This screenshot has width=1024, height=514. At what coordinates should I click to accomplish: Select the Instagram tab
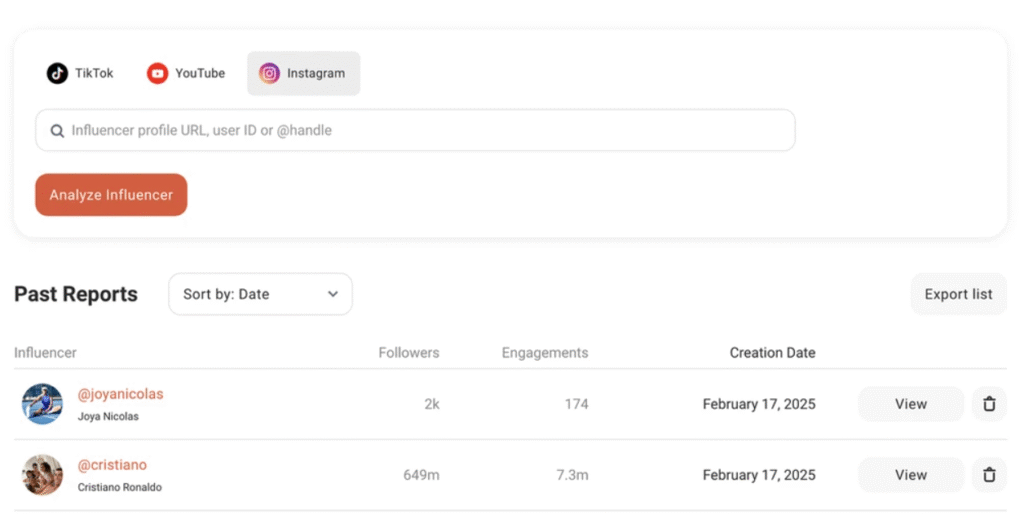(x=304, y=73)
